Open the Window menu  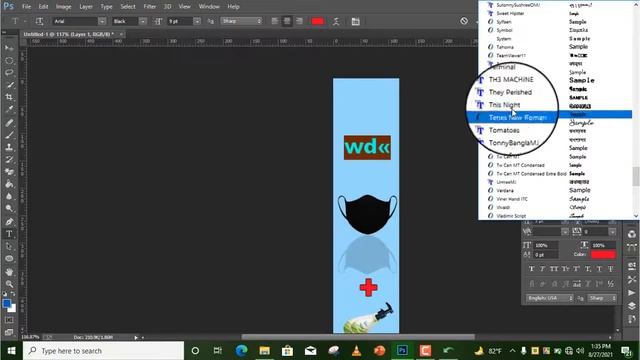coord(209,7)
